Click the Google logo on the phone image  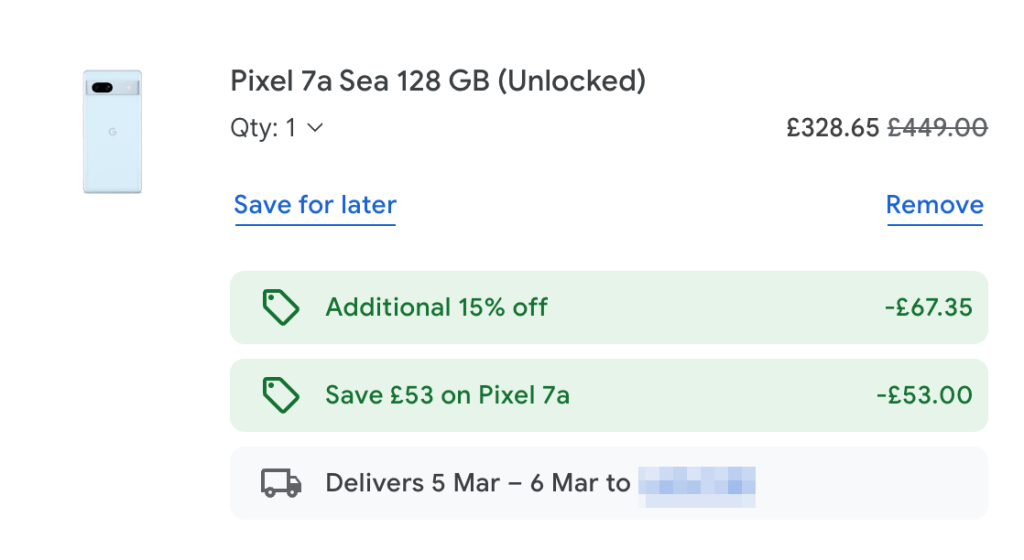tap(112, 133)
